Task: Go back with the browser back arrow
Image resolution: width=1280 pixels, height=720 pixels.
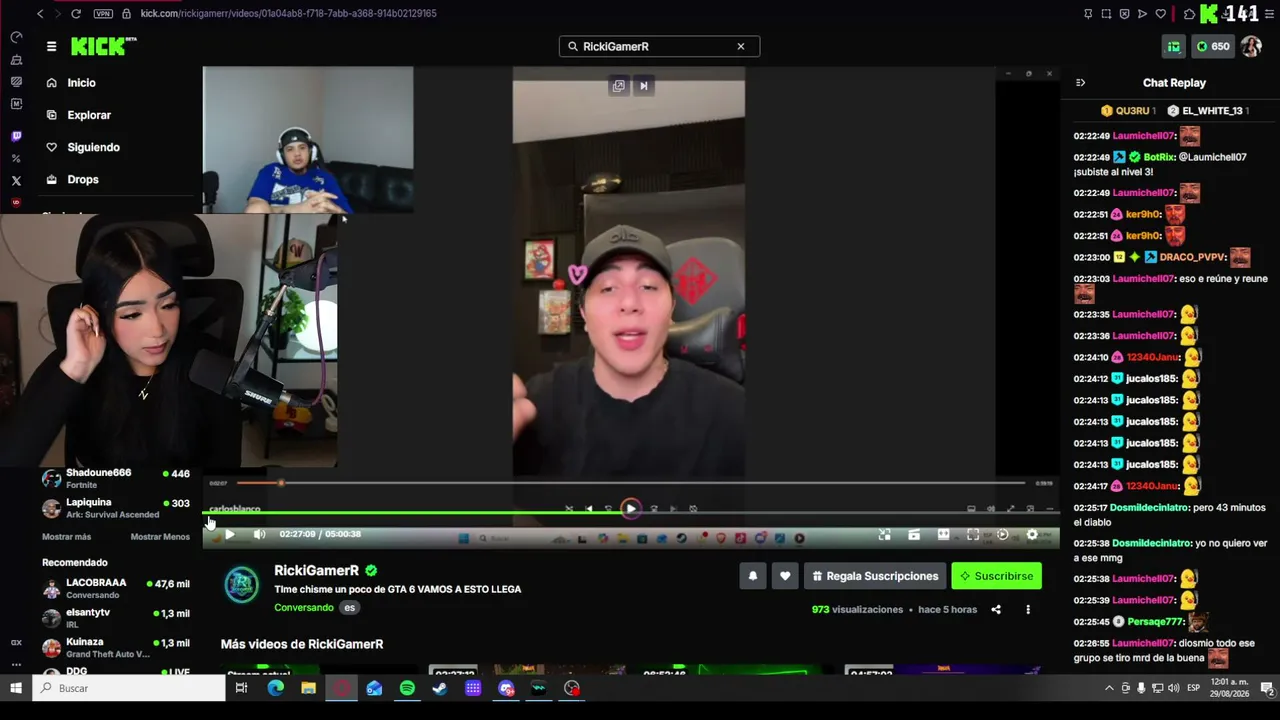Action: [40, 14]
